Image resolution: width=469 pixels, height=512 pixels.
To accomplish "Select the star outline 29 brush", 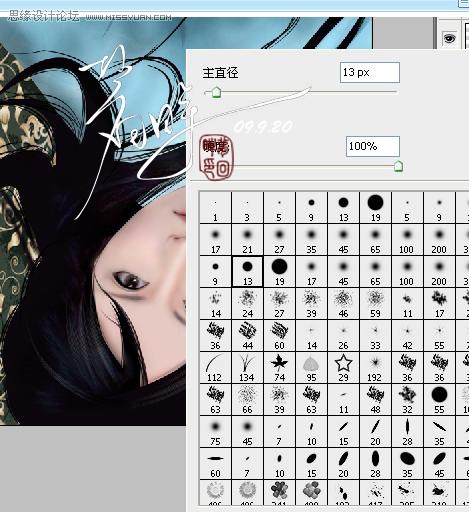I will pyautogui.click(x=343, y=368).
